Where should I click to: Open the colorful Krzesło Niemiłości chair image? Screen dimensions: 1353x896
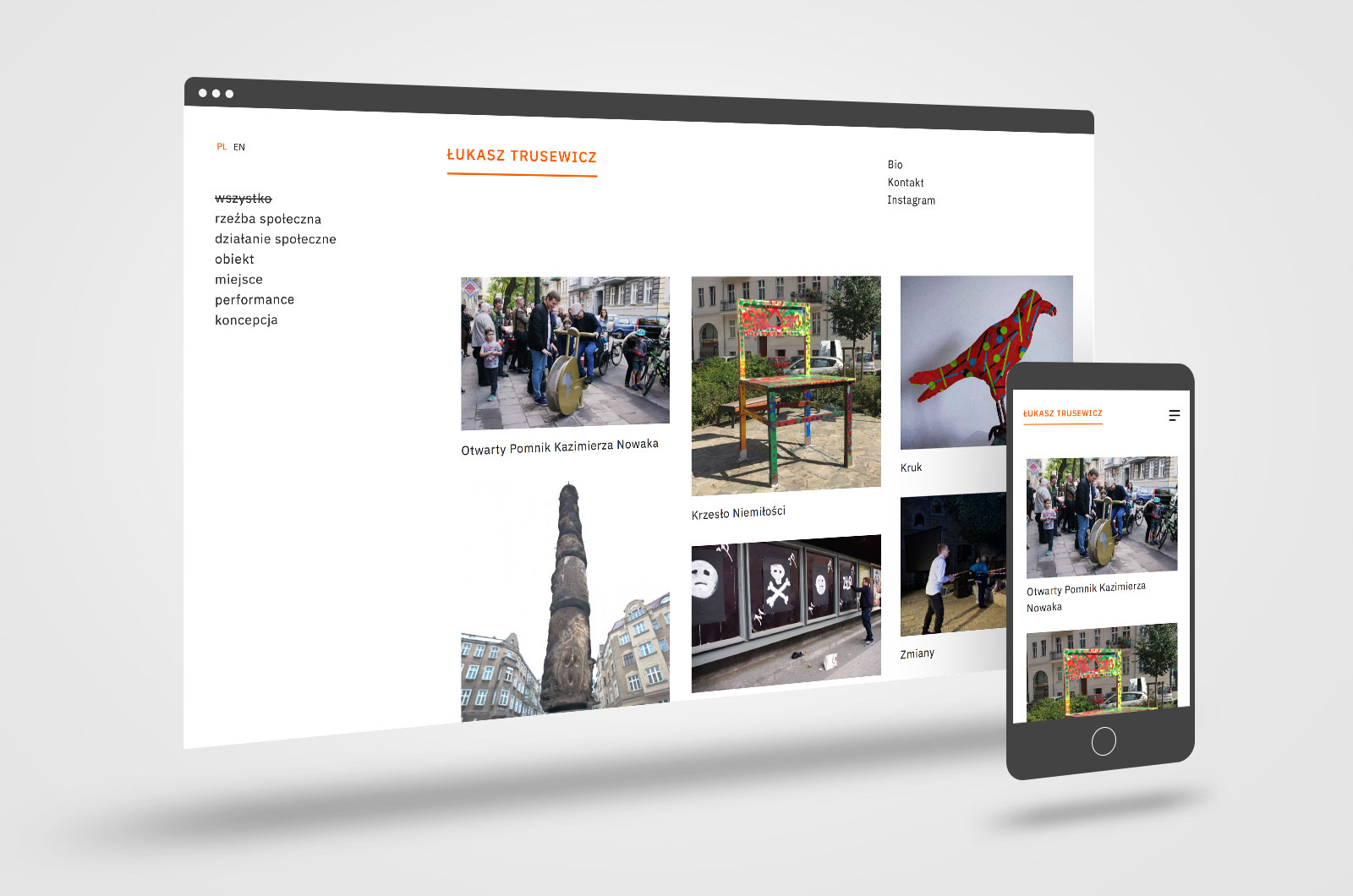pyautogui.click(x=786, y=385)
